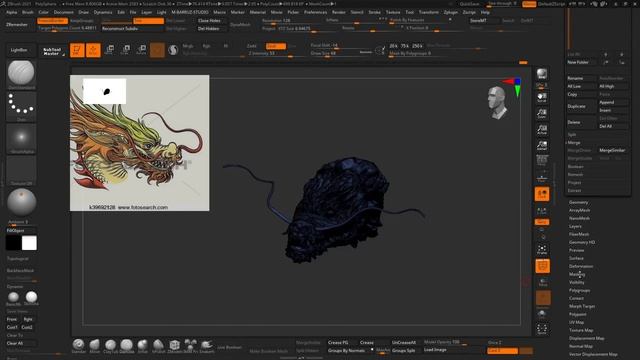The height and width of the screenshot is (360, 640).
Task: Open the Document menu
Action: [64, 12]
